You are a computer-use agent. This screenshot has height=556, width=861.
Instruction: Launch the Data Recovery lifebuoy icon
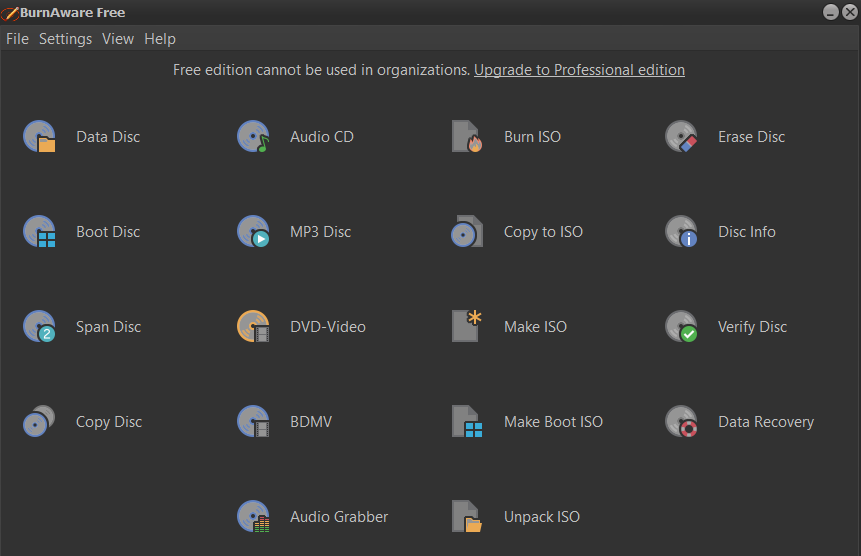(681, 421)
